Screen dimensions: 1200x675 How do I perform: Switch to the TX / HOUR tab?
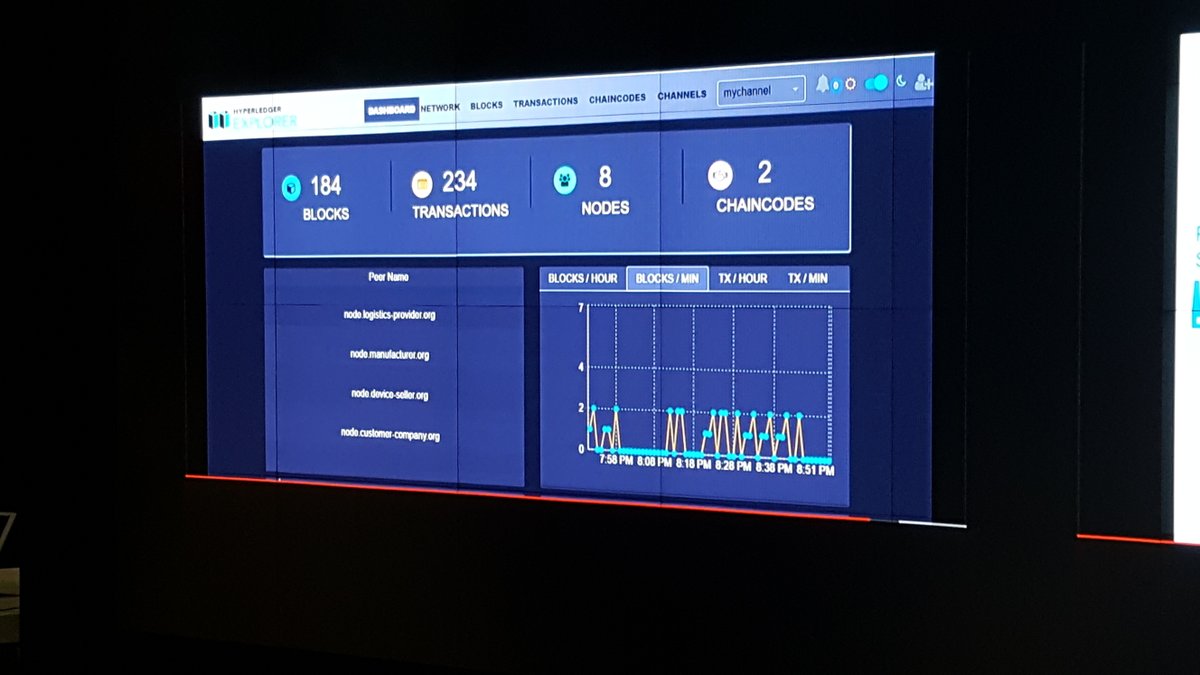click(743, 279)
